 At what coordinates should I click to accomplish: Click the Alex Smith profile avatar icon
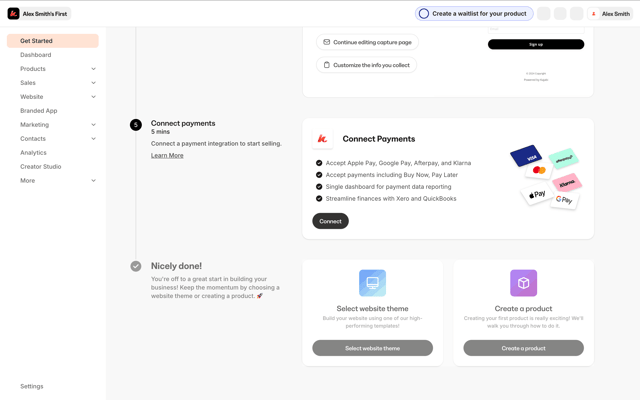593,13
